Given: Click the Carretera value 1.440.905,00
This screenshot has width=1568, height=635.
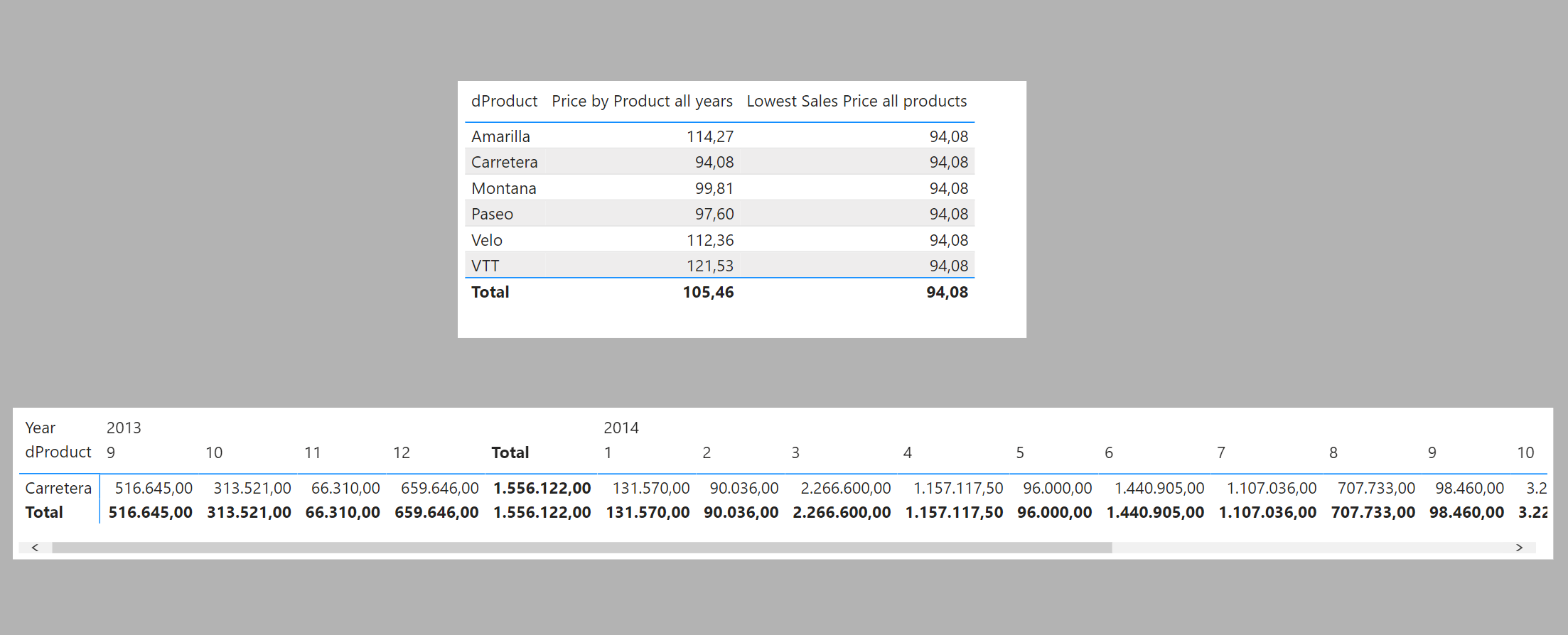Looking at the screenshot, I should (1159, 488).
